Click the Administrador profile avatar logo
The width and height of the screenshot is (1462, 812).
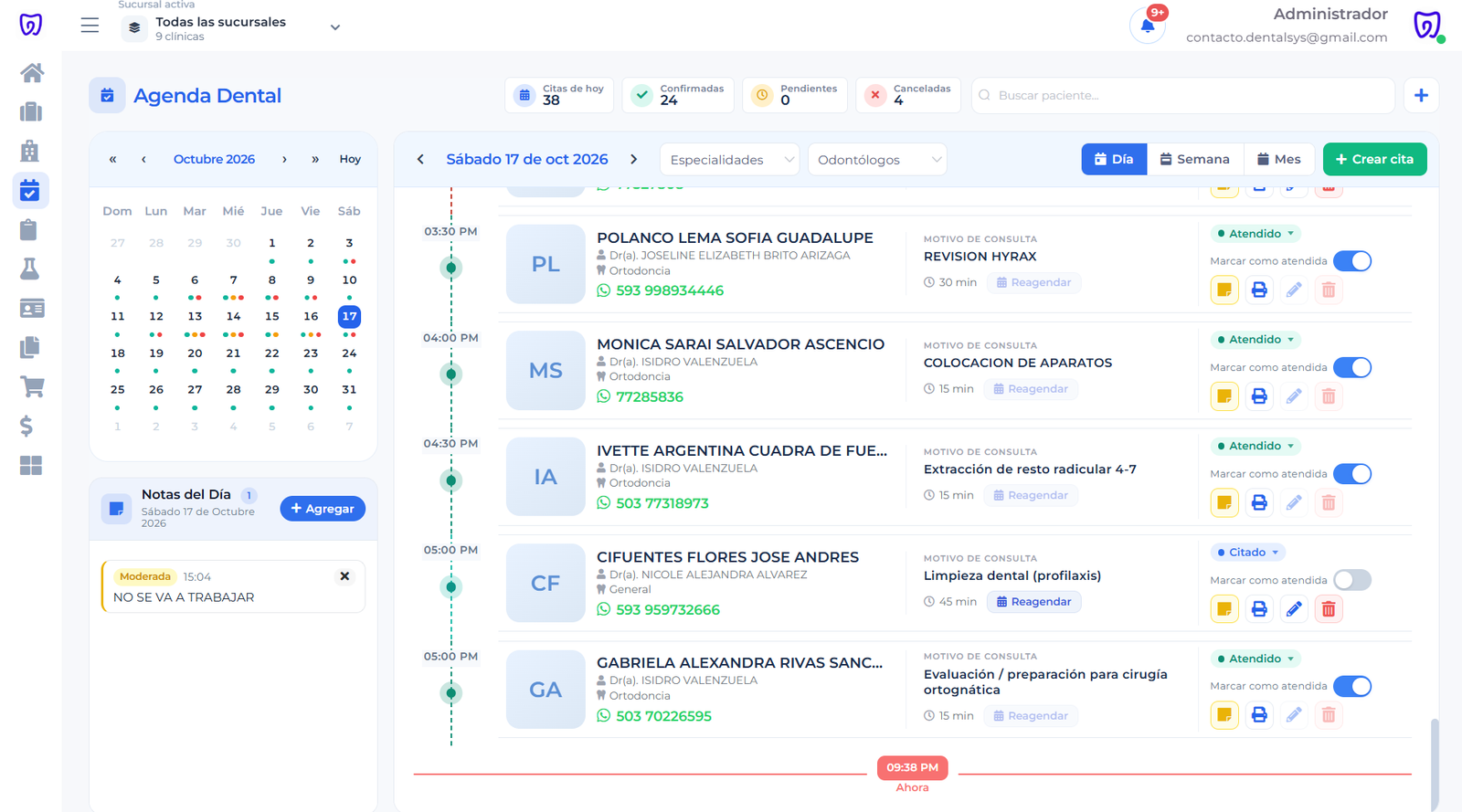click(x=1426, y=26)
